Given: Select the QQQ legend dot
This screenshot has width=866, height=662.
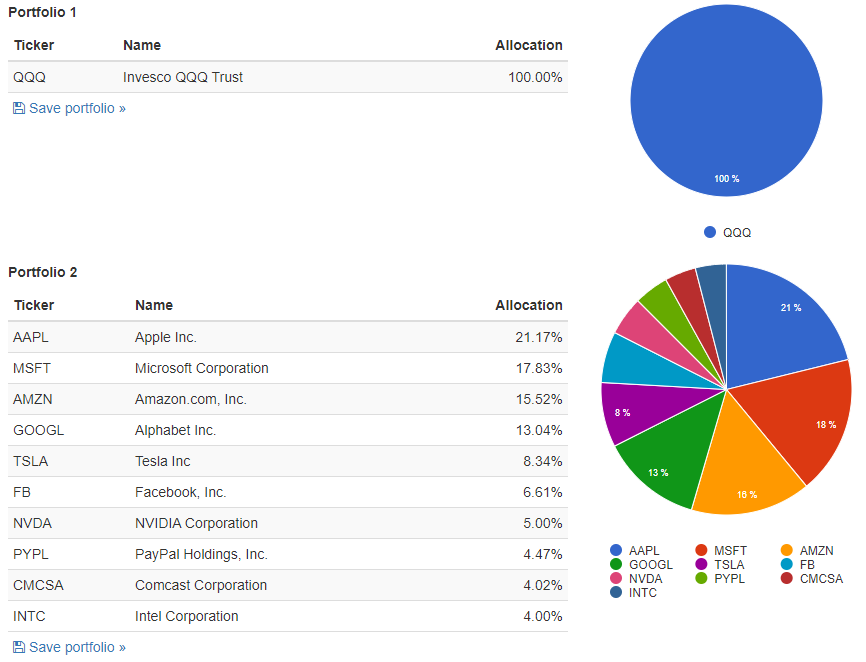Looking at the screenshot, I should click(710, 232).
